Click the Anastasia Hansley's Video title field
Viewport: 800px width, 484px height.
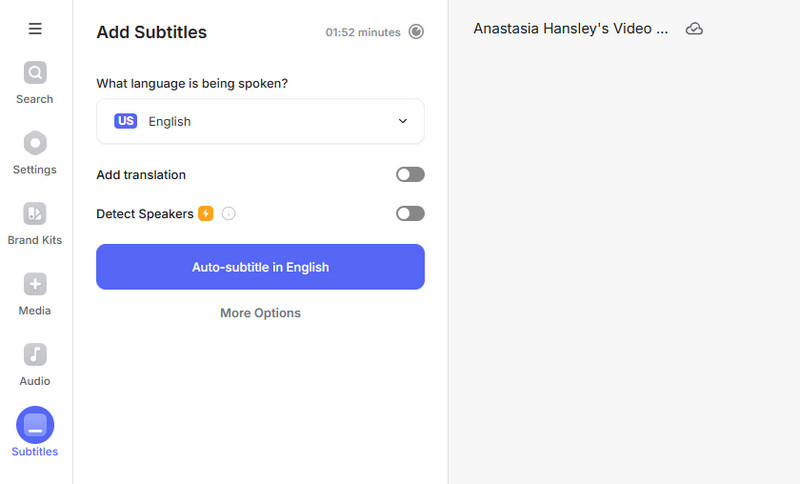click(570, 29)
